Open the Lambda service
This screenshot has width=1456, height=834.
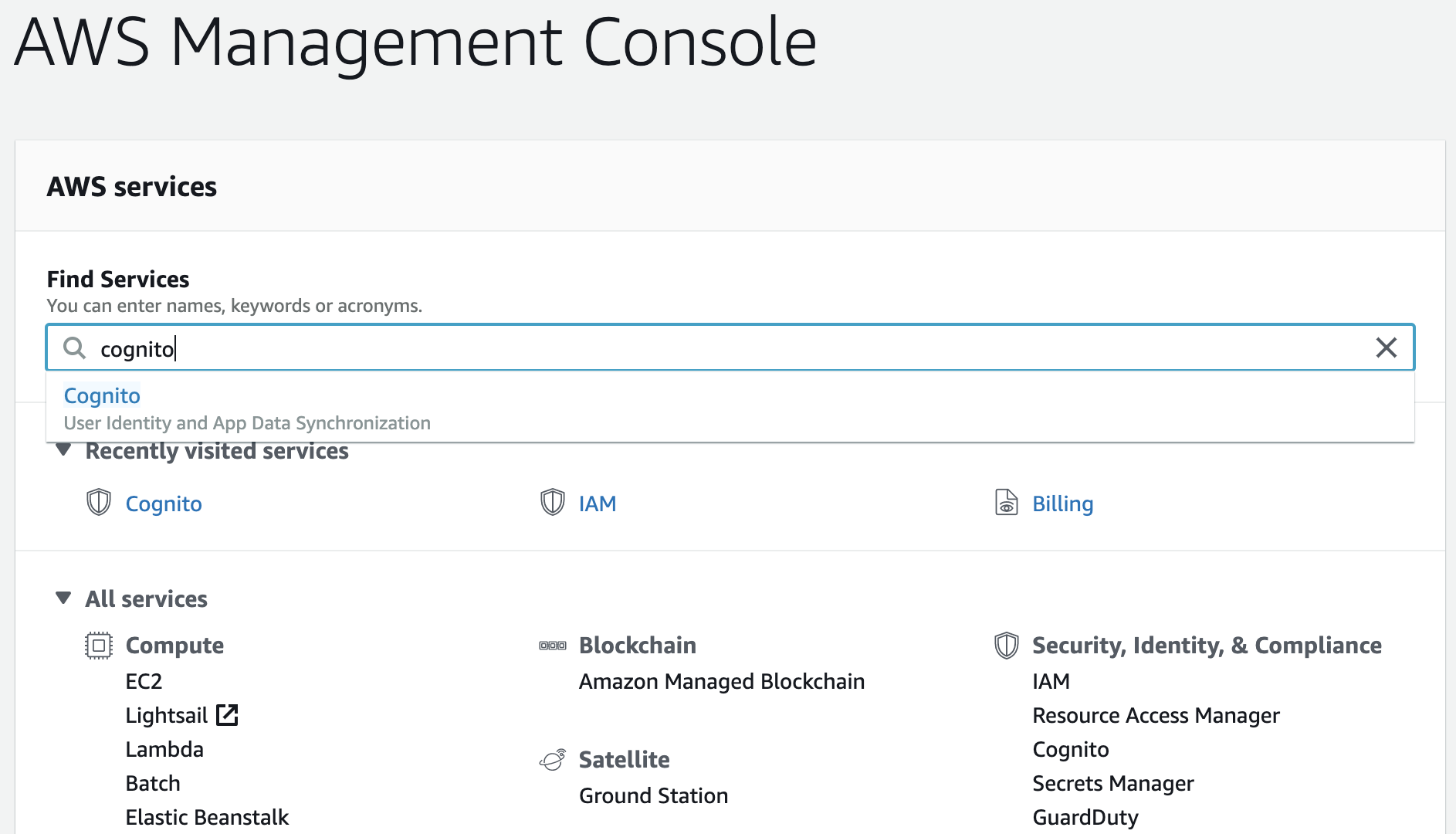click(164, 749)
